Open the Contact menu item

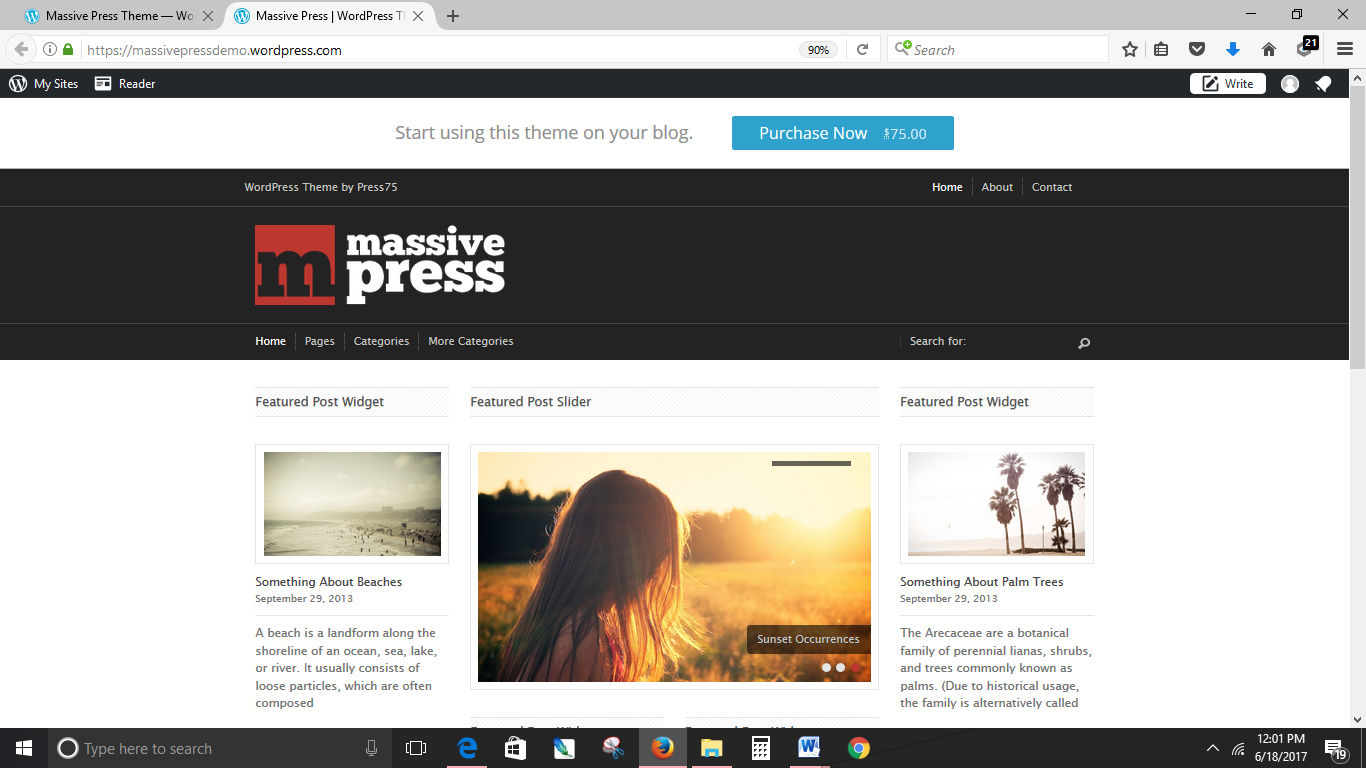pos(1051,187)
